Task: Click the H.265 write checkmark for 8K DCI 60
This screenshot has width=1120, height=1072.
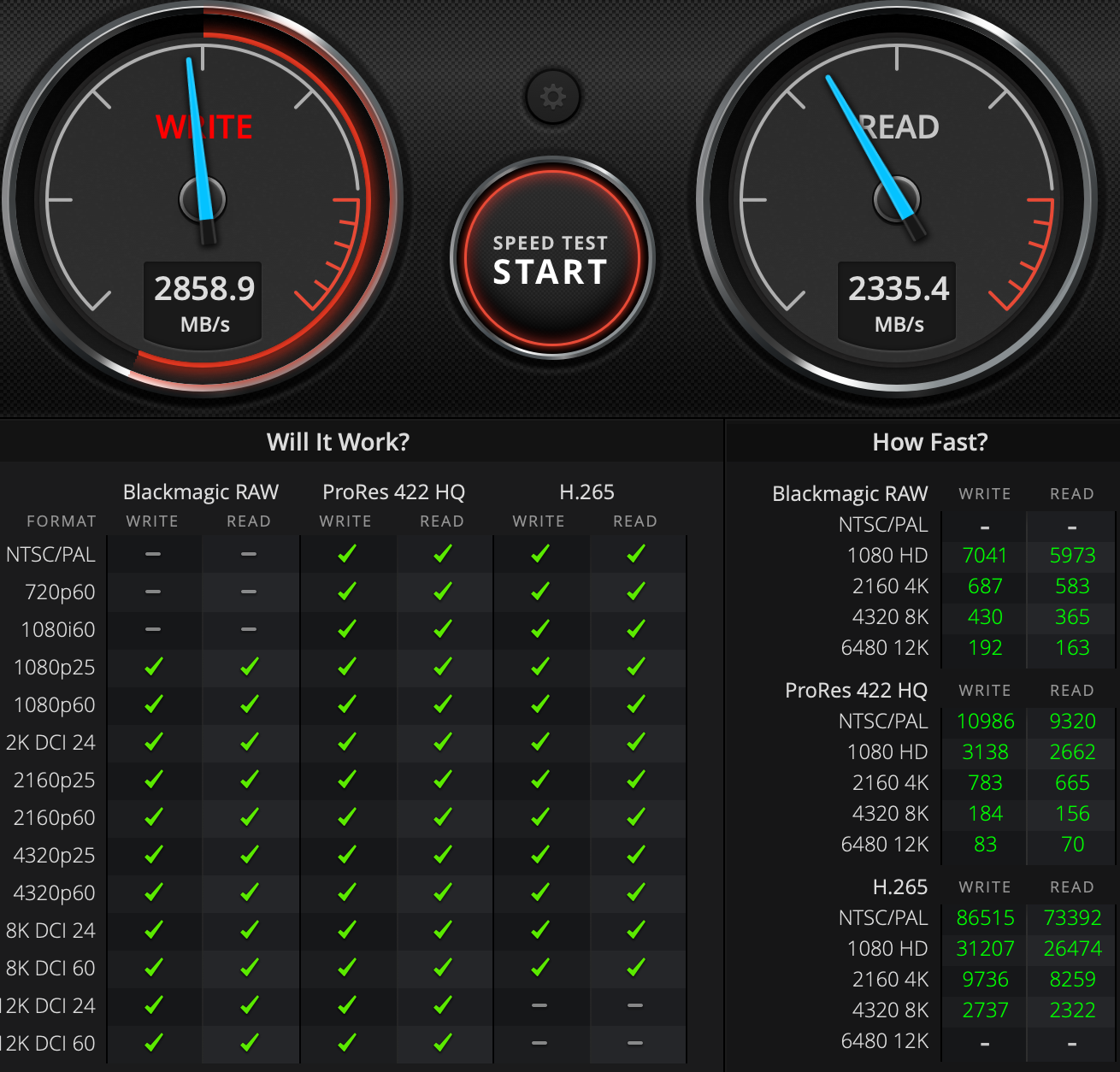Action: (539, 968)
